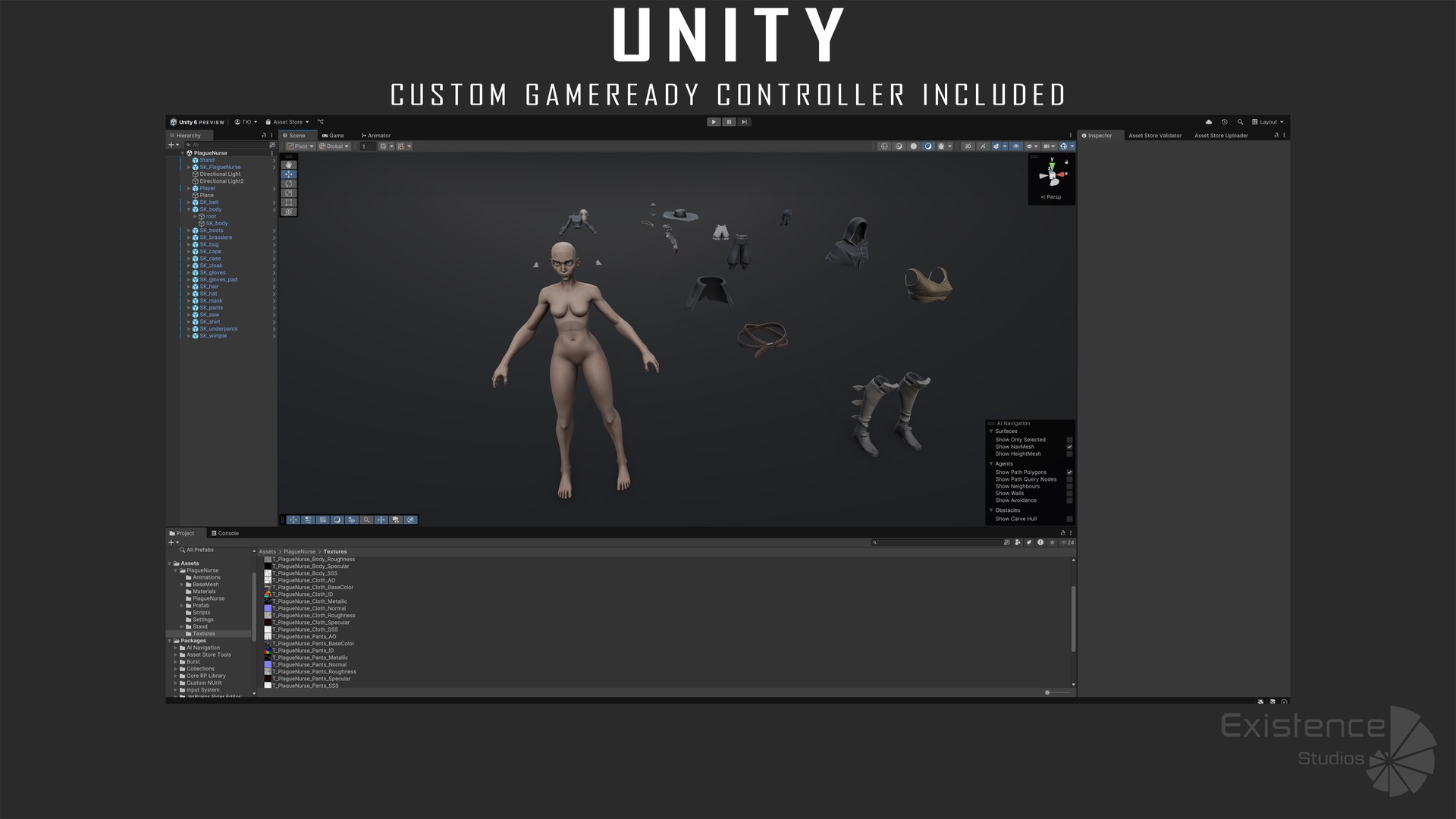1456x819 pixels.
Task: Expand the SK_PlagueNurse hierarchy item
Action: point(189,168)
